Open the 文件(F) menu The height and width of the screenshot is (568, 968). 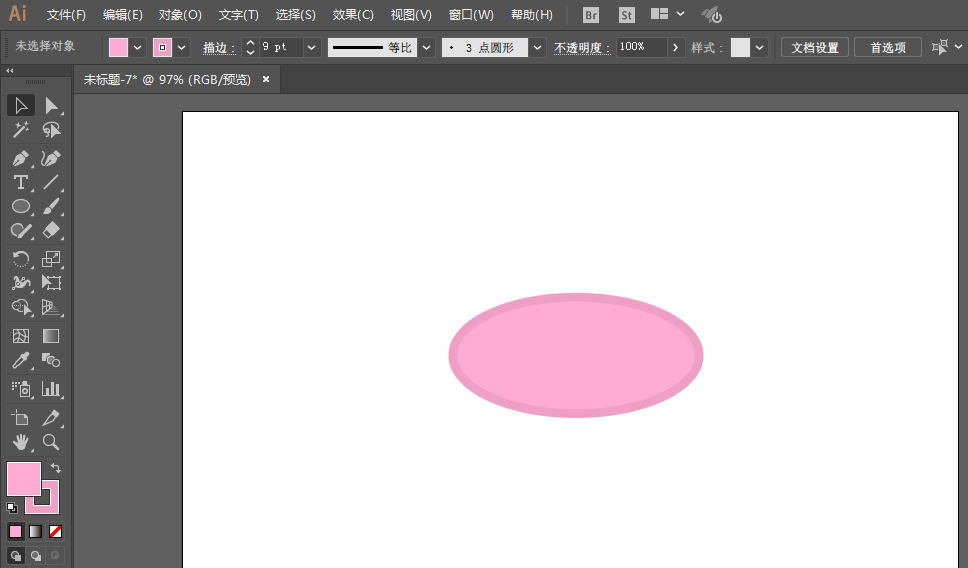66,15
